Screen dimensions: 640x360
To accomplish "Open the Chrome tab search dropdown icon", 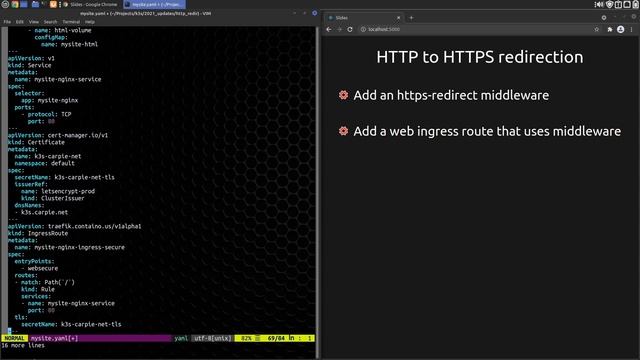I will coord(604,18).
